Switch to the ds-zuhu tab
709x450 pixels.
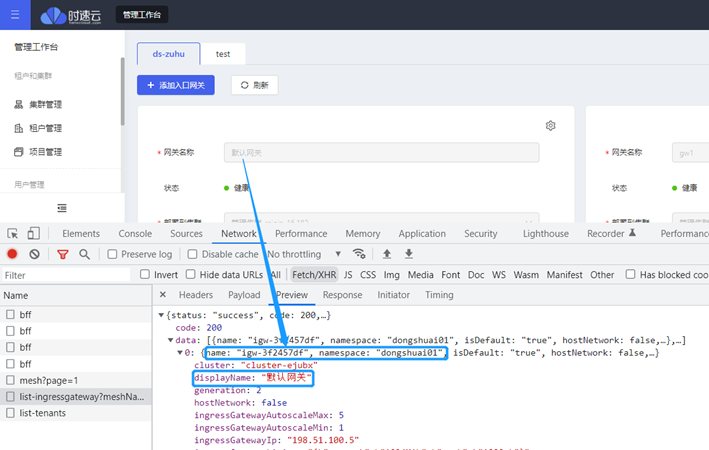tap(169, 54)
